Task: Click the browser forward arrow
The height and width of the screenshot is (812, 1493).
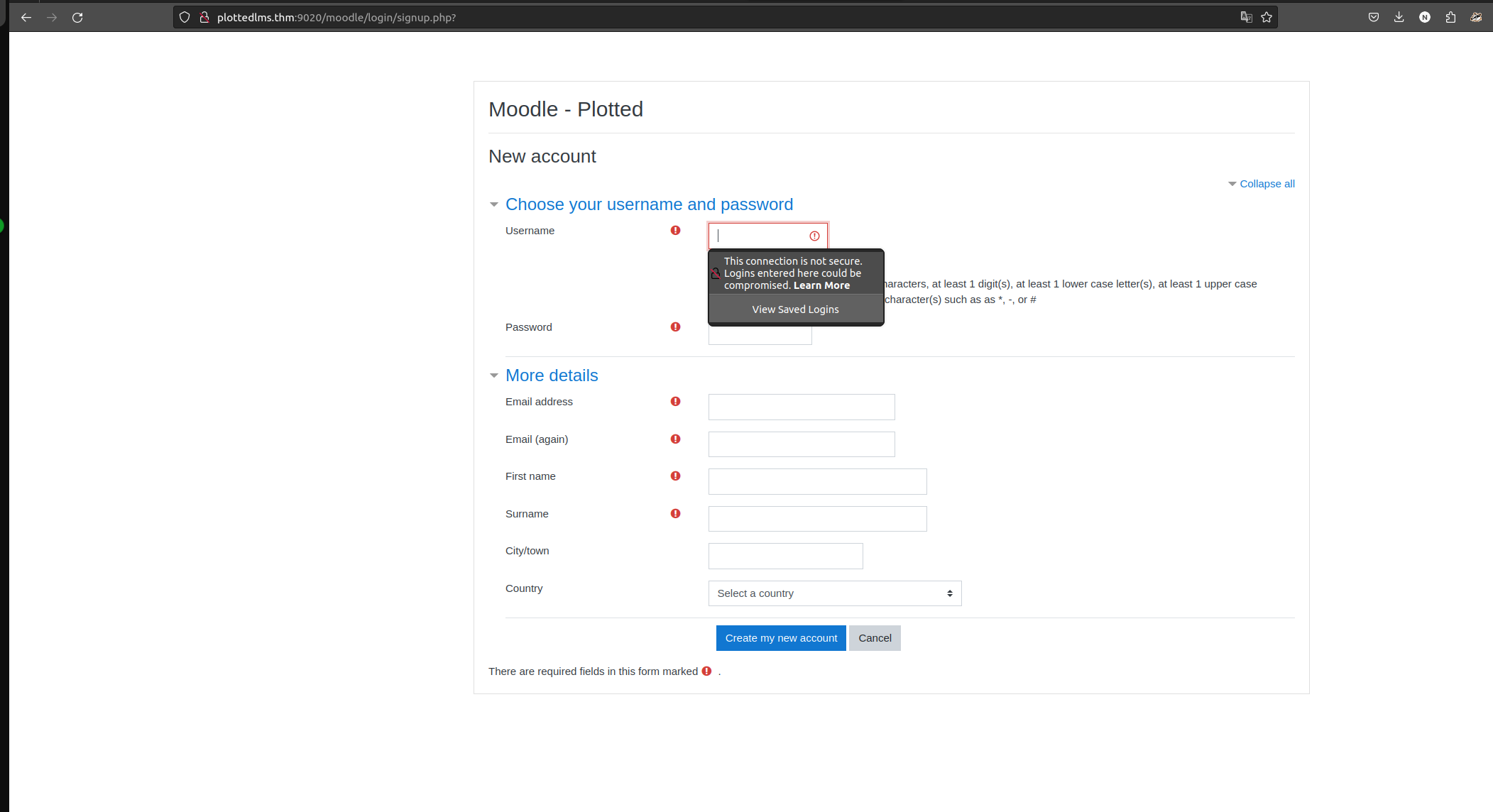Action: pyautogui.click(x=52, y=17)
